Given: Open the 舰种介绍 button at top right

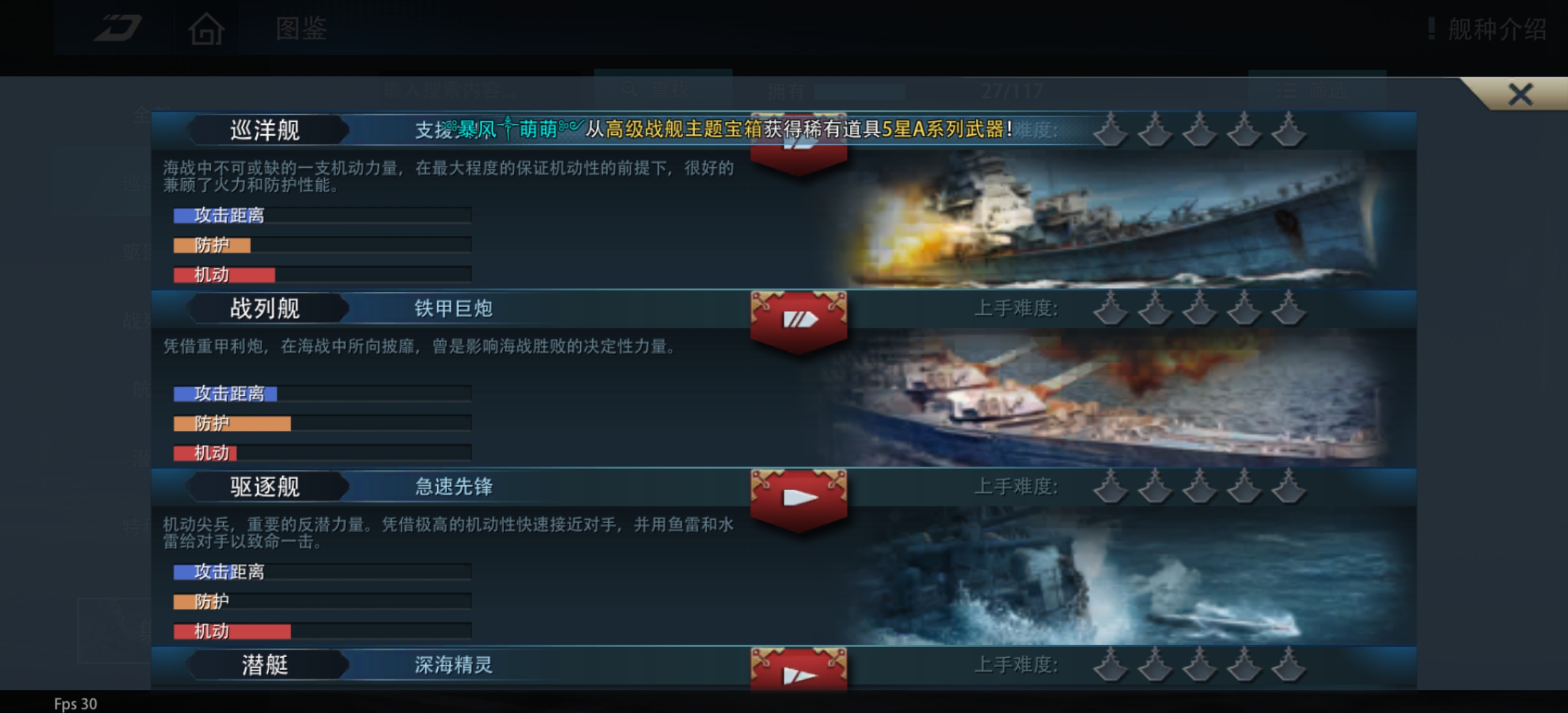Looking at the screenshot, I should click(x=1487, y=29).
